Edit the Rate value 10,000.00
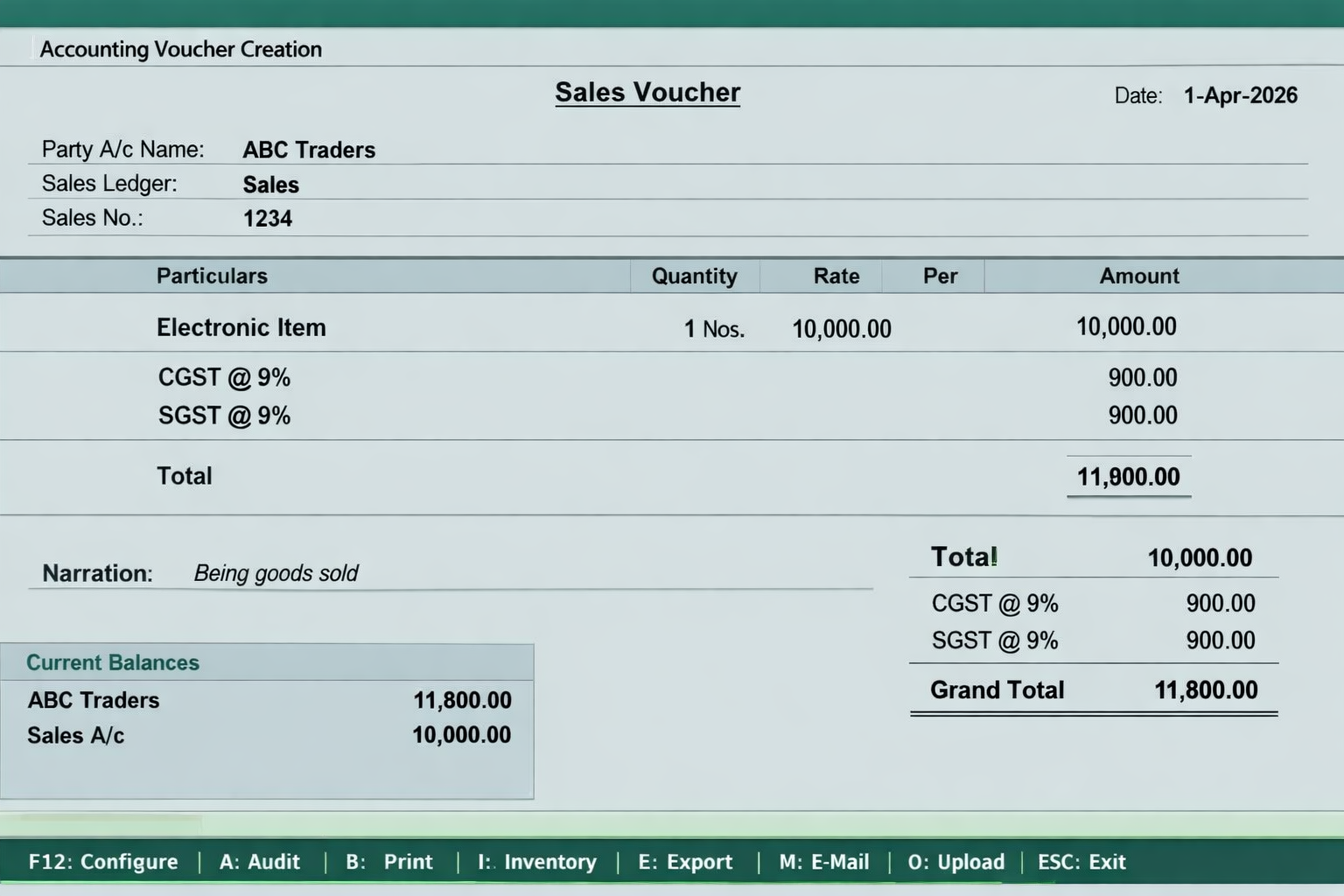 841,328
